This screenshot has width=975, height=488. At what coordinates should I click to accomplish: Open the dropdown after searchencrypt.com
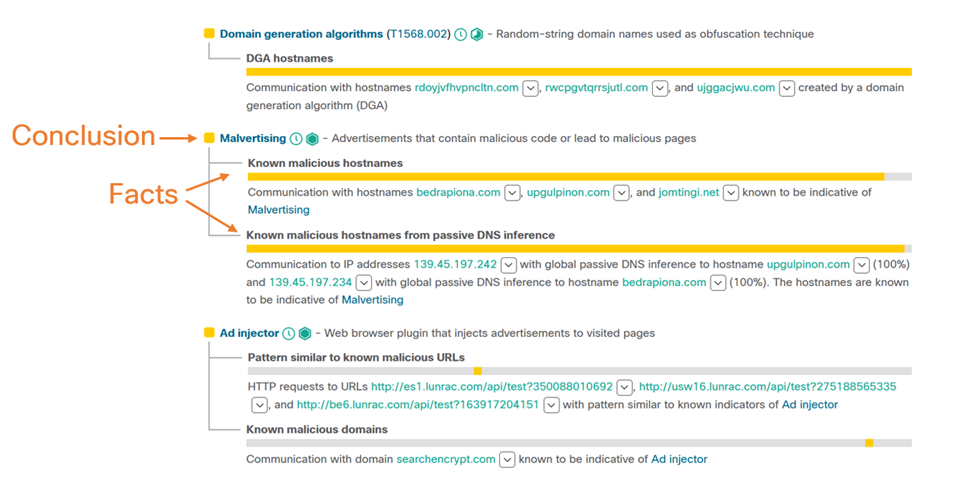[x=506, y=460]
